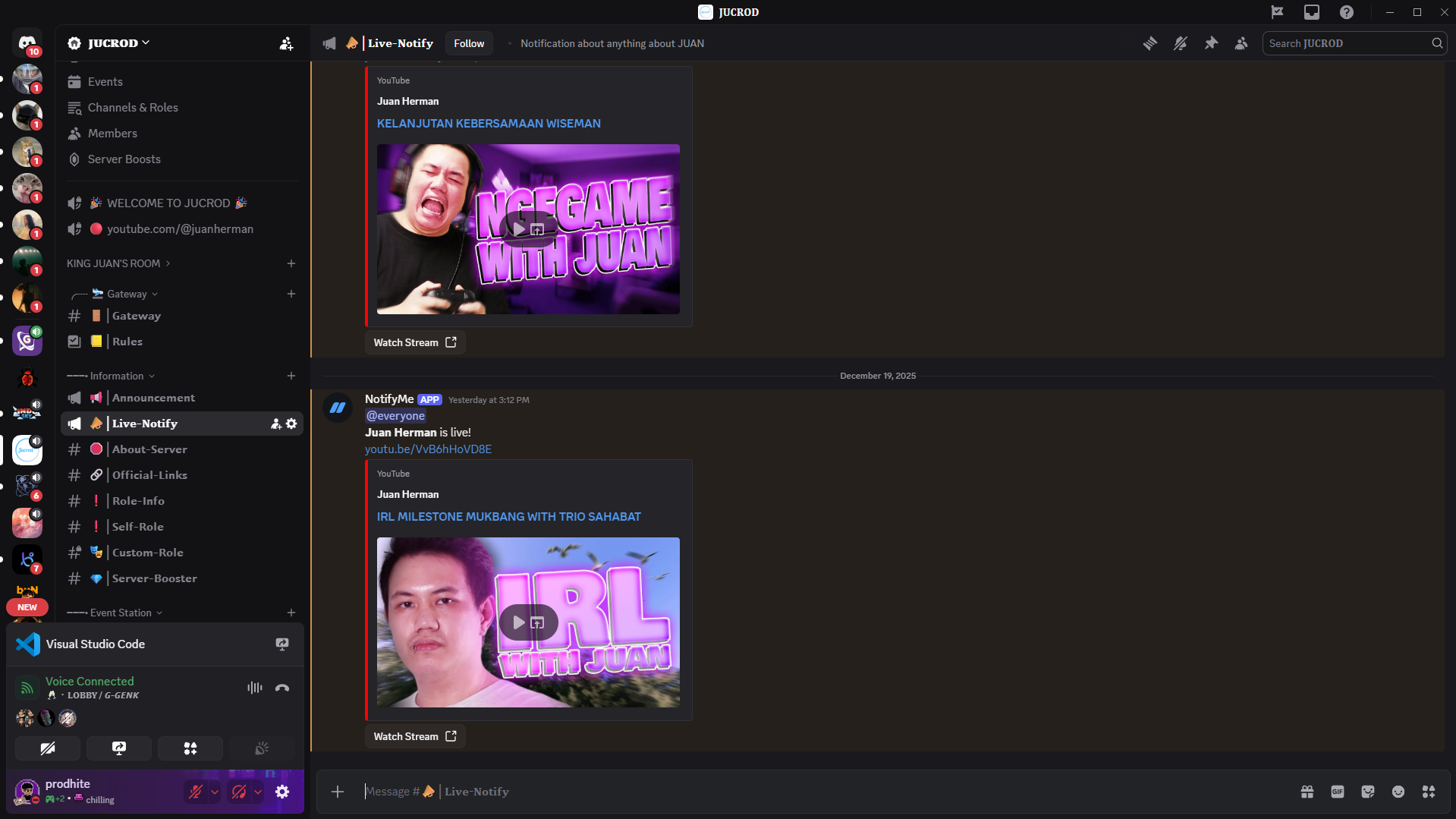
Task: Open audio output options dropdown arrow
Action: click(258, 792)
